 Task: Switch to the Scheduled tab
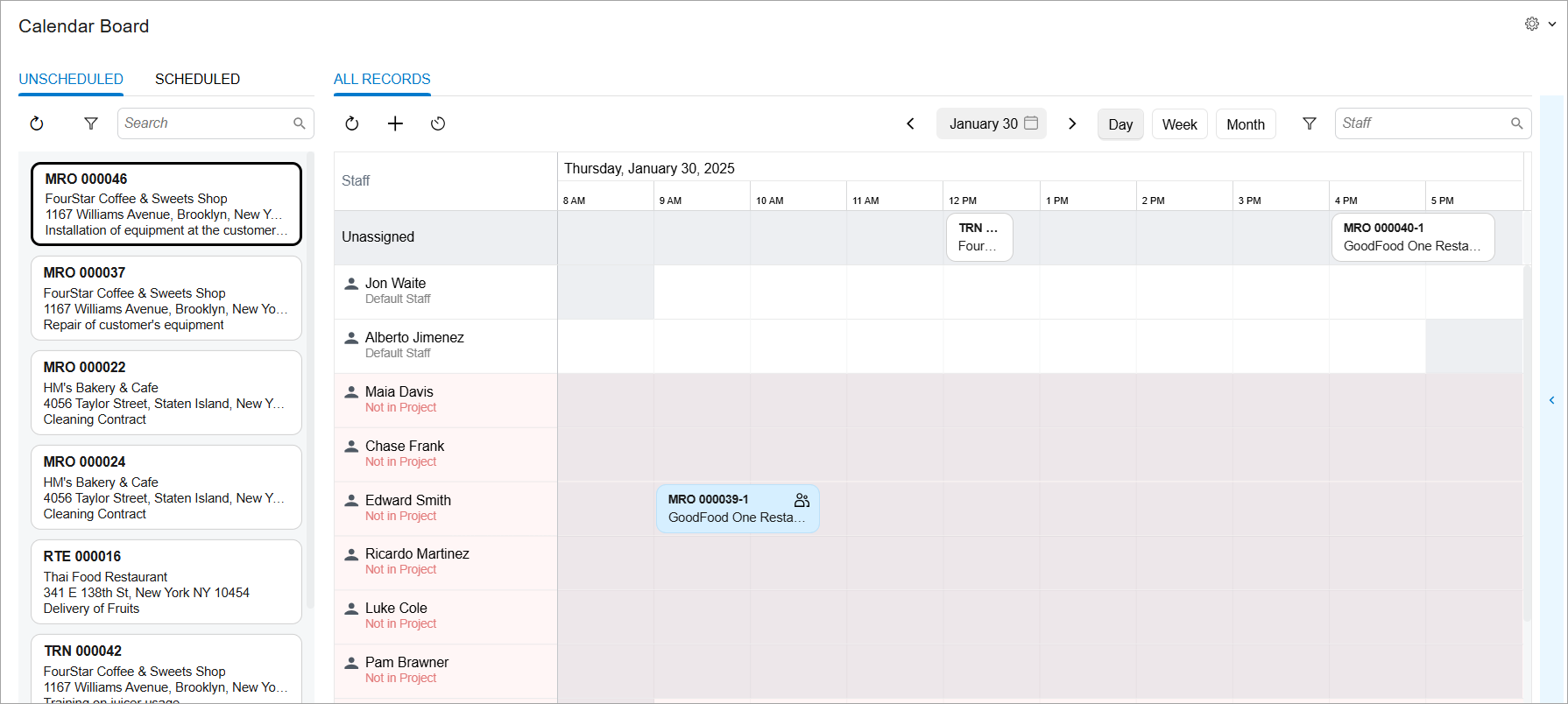pyautogui.click(x=197, y=79)
